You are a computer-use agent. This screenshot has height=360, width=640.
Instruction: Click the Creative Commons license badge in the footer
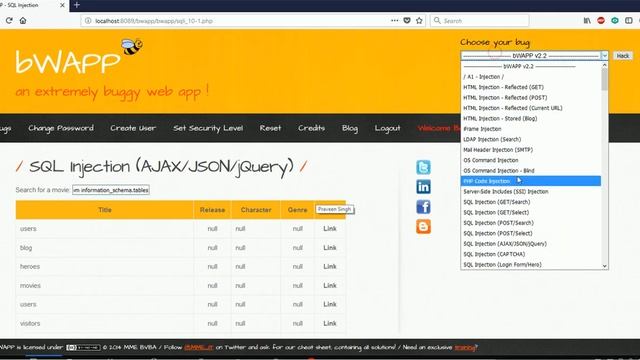point(83,348)
